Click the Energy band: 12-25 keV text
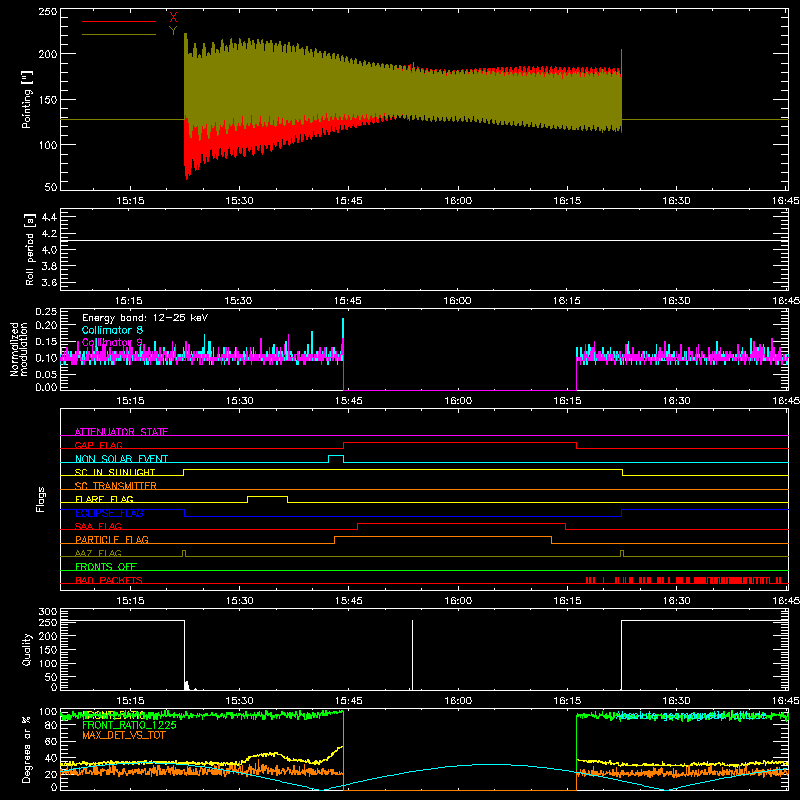This screenshot has height=800, width=800. coord(145,318)
